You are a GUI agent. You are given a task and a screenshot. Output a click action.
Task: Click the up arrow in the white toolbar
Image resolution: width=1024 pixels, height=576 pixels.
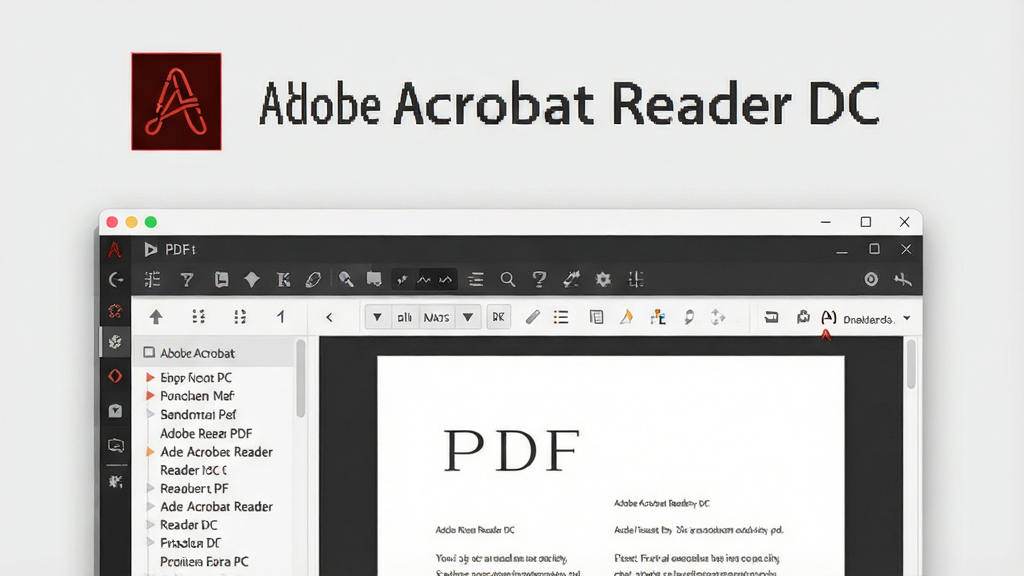point(155,317)
